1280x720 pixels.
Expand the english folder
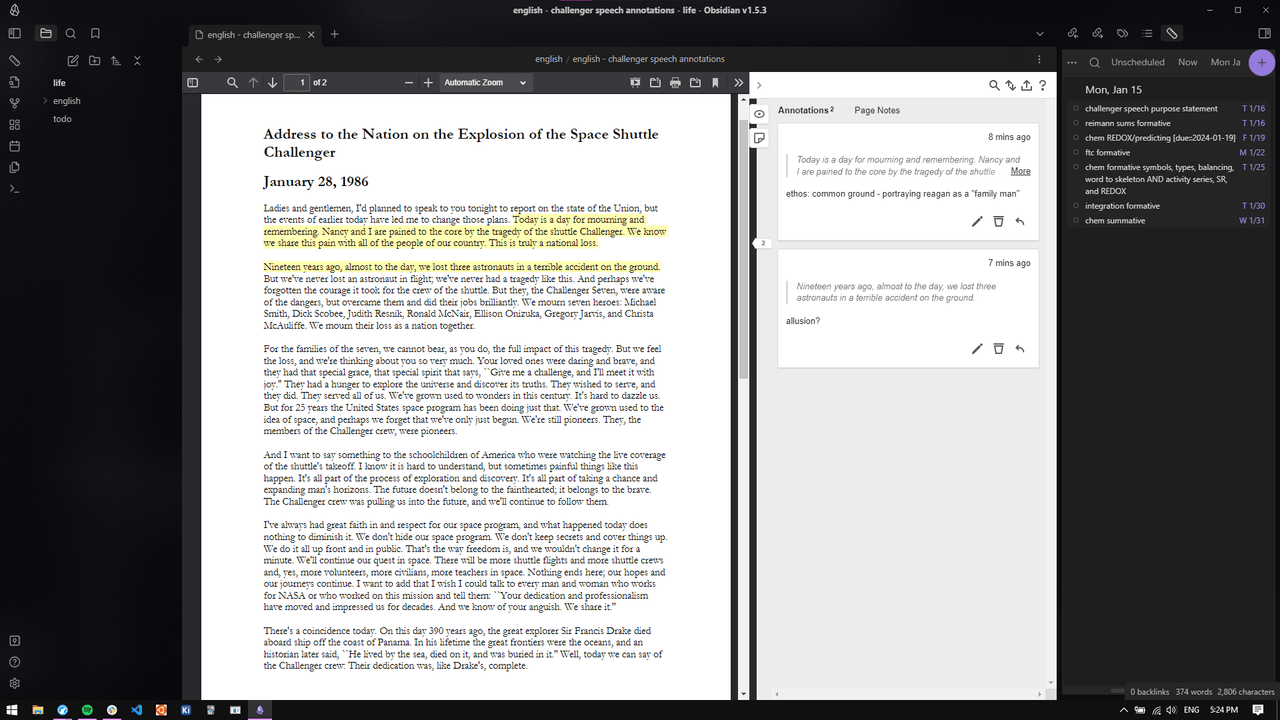(45, 101)
